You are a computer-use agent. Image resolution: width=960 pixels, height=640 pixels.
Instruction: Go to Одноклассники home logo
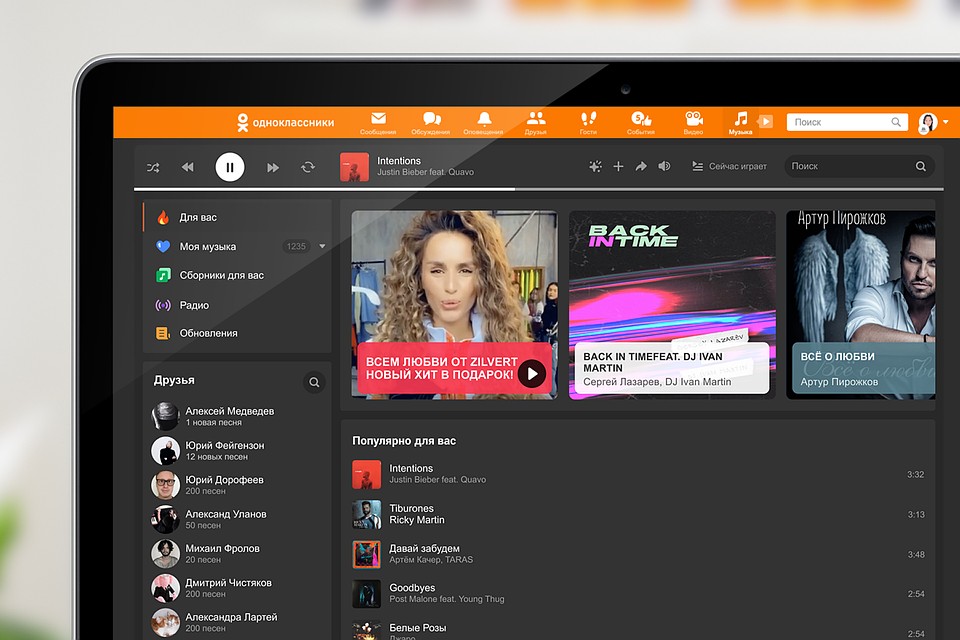(x=285, y=122)
